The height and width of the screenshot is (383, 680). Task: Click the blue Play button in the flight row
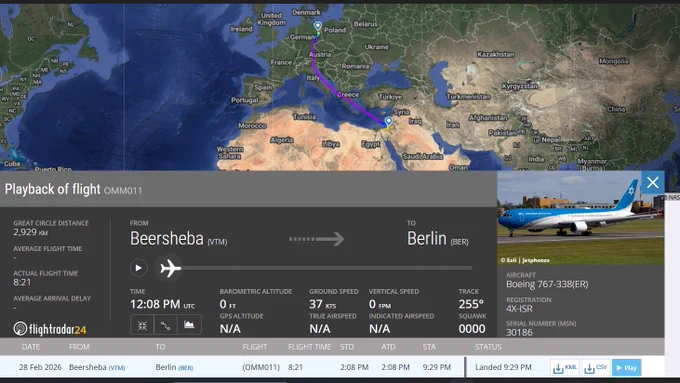pos(627,368)
